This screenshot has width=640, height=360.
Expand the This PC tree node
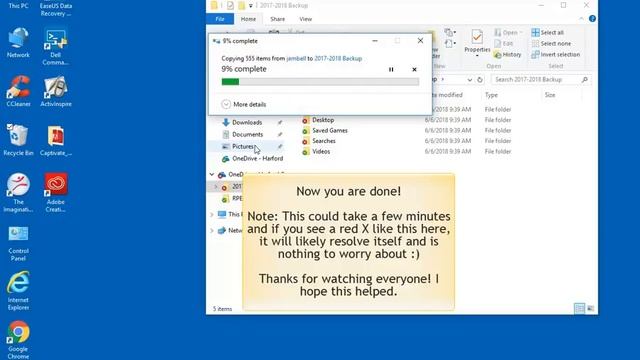click(211, 214)
